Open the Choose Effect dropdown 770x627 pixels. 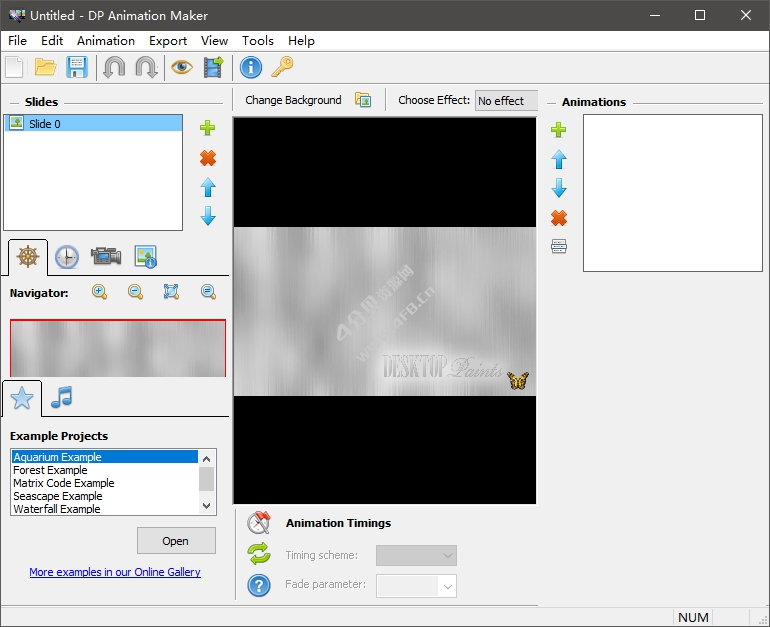(x=506, y=101)
